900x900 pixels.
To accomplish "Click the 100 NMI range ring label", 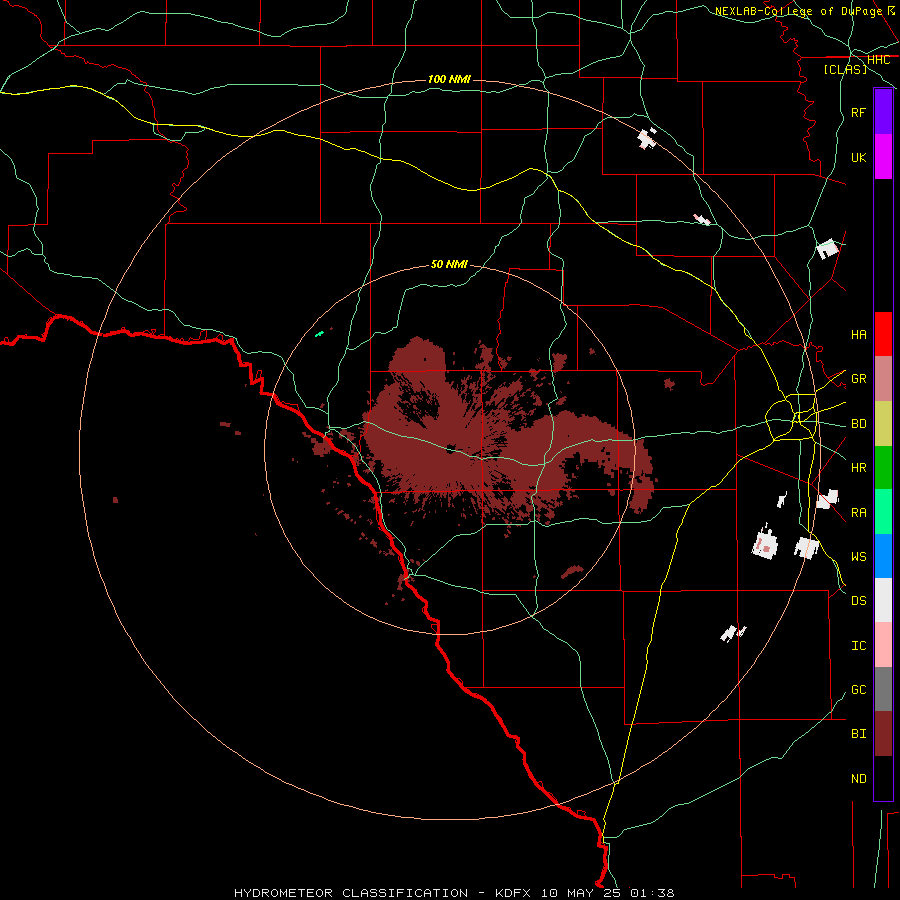I will tap(449, 79).
